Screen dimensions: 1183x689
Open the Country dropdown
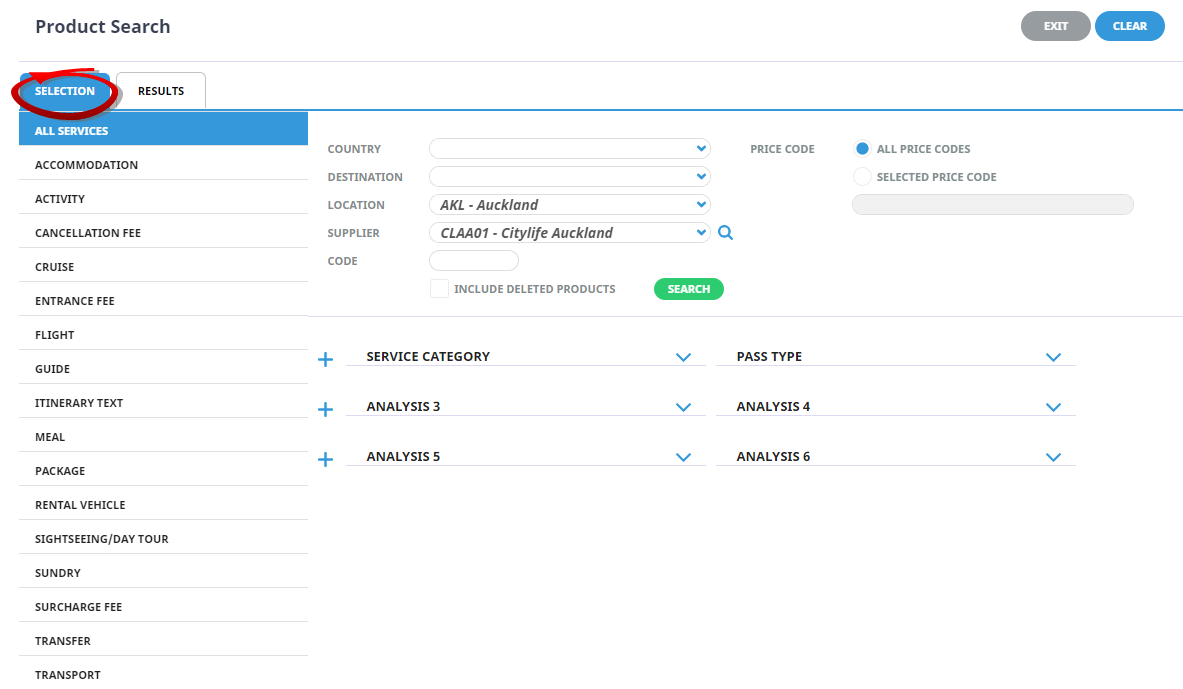coord(569,149)
